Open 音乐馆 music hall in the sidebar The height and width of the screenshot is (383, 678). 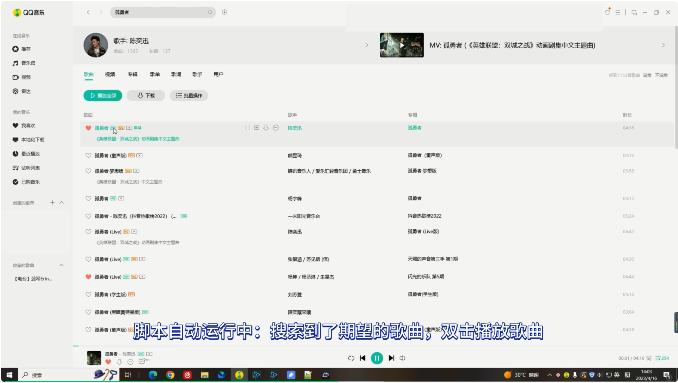[x=24, y=63]
